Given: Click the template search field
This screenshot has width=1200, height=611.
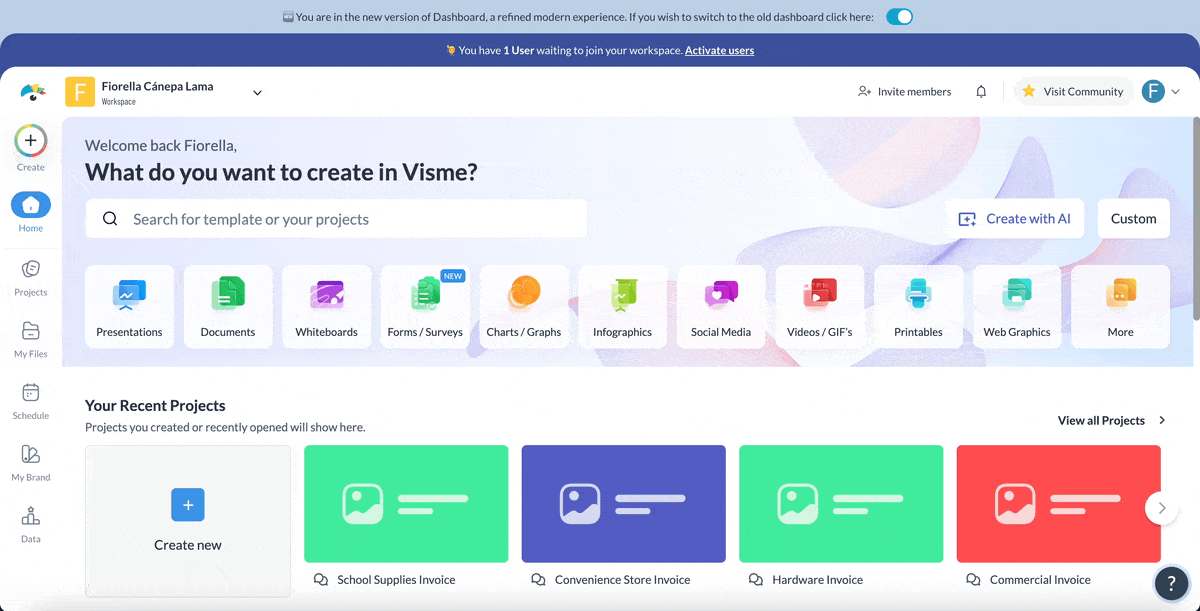Looking at the screenshot, I should [x=336, y=218].
